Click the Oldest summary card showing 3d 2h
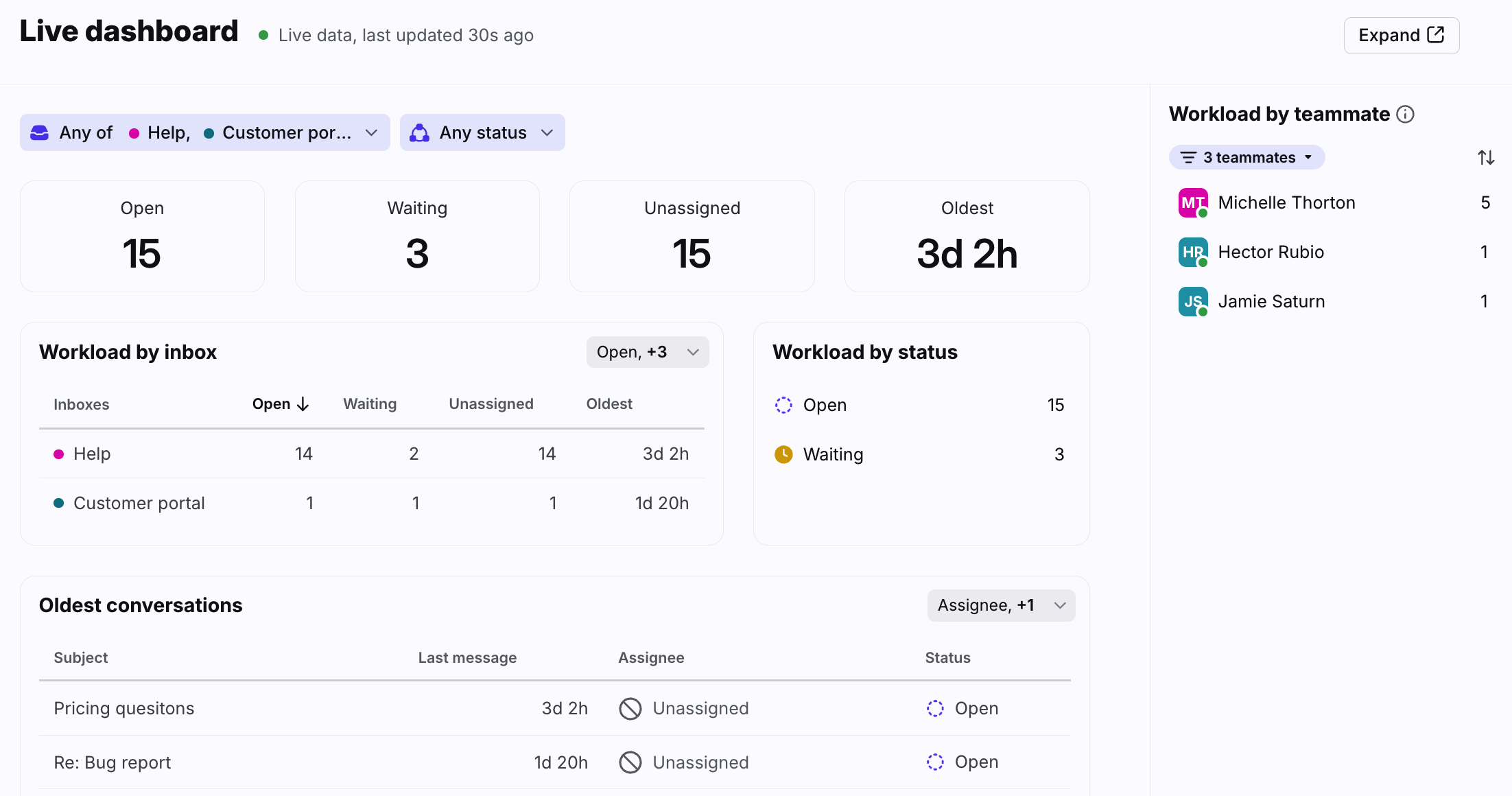Viewport: 1512px width, 796px height. point(967,237)
